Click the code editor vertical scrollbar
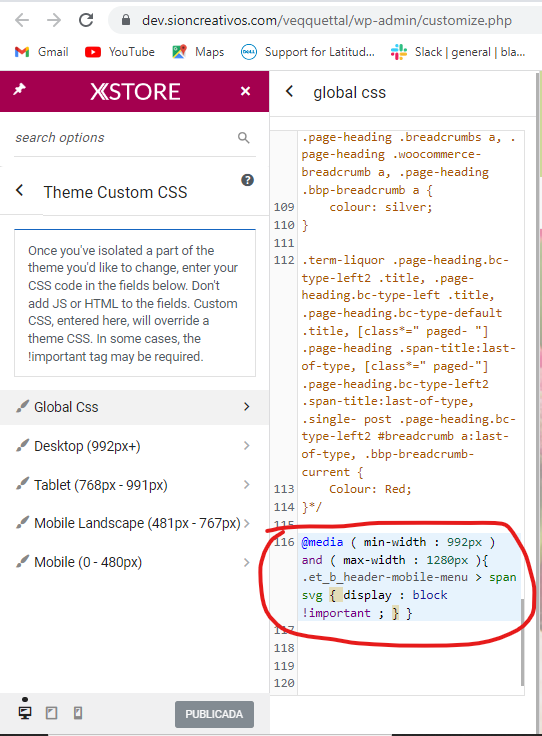This screenshot has width=542, height=736. click(522, 642)
